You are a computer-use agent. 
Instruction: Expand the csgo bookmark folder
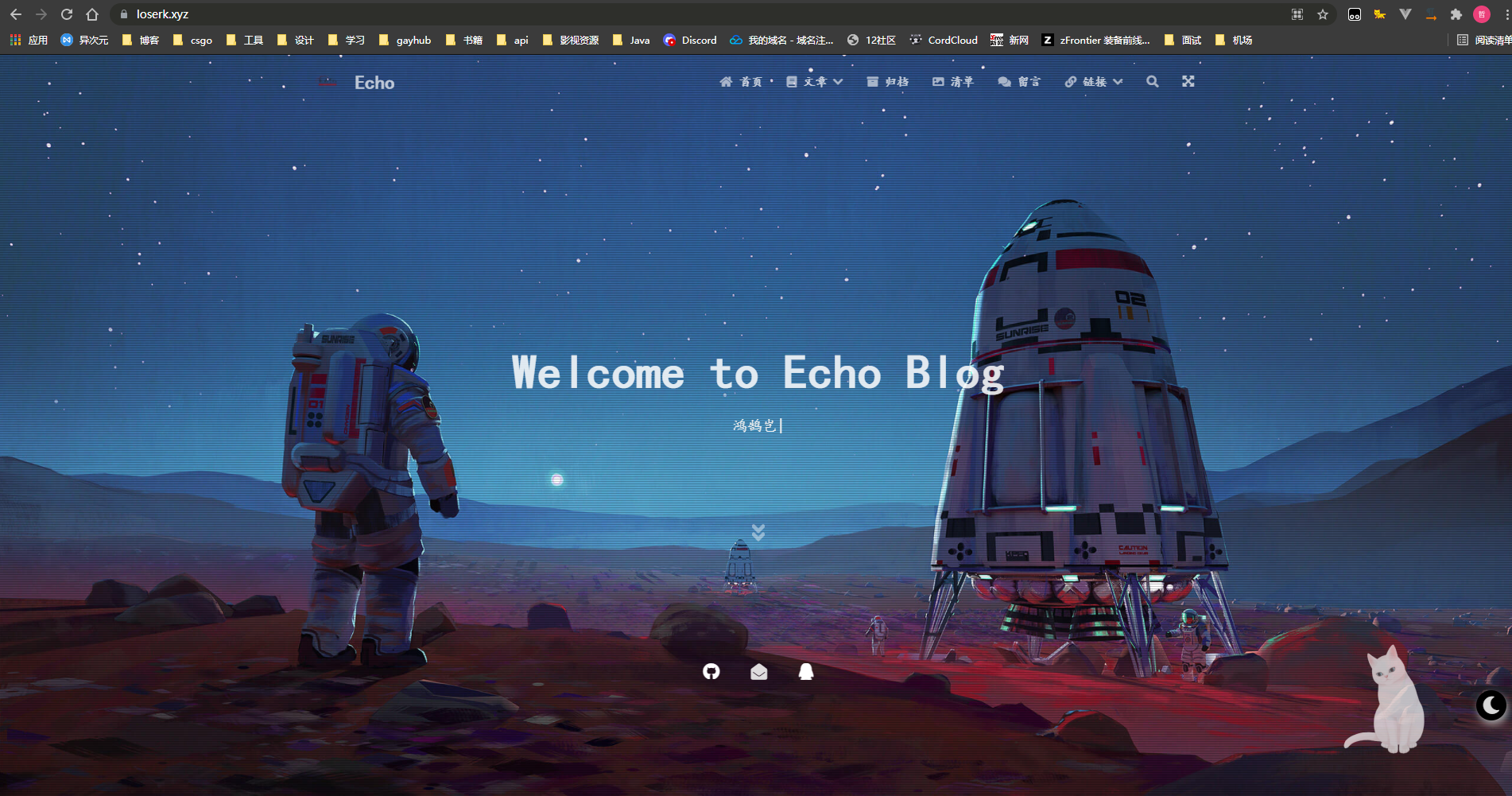pyautogui.click(x=192, y=40)
